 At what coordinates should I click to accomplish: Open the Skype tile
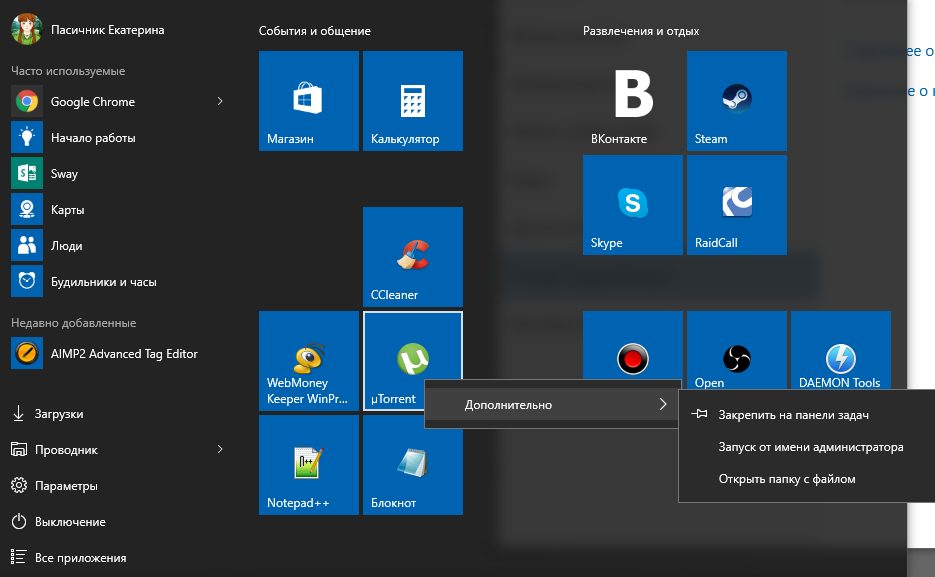633,205
